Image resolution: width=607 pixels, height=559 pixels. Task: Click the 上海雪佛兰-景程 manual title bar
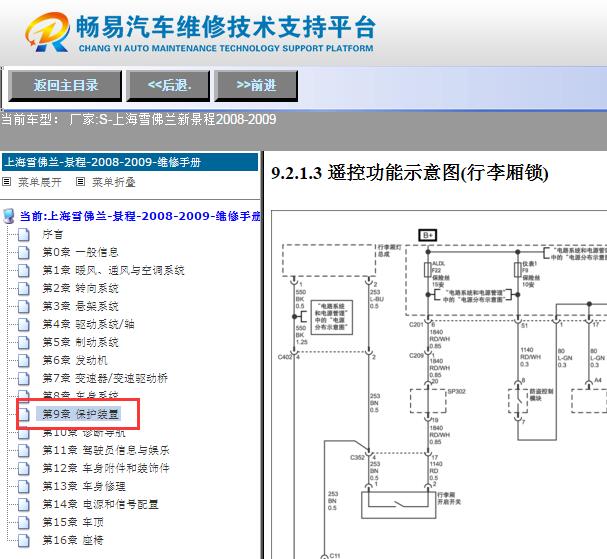tap(130, 162)
